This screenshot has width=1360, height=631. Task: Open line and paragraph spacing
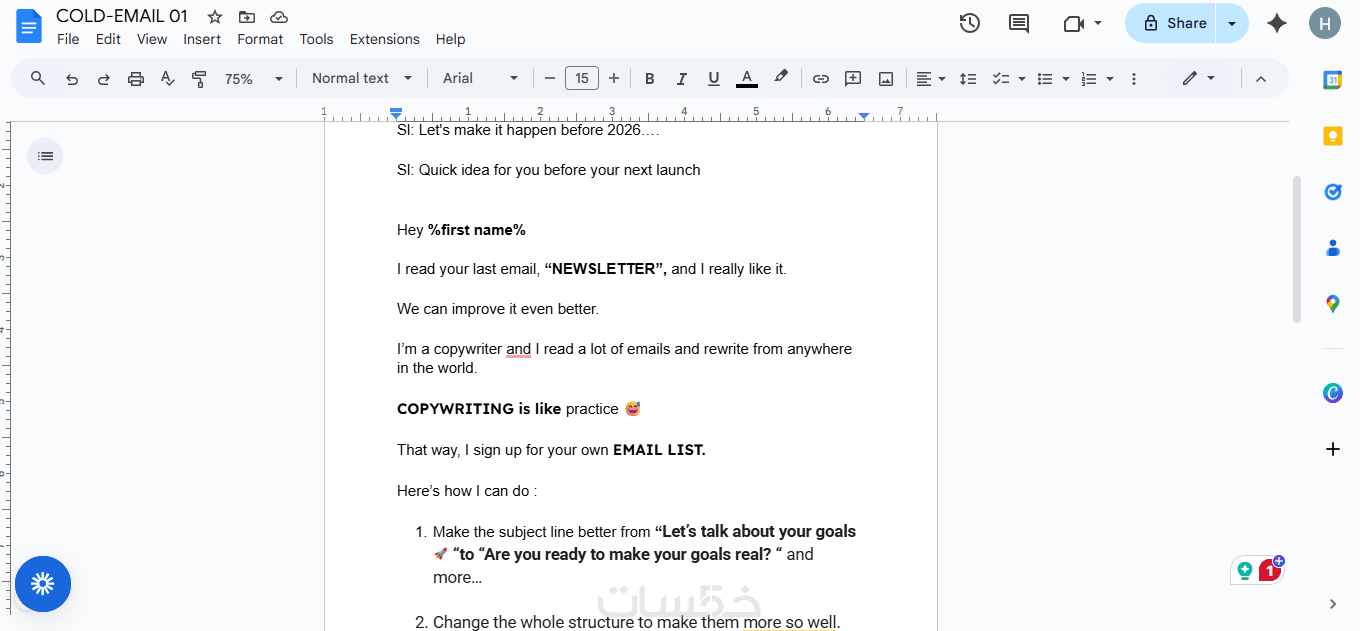968,78
